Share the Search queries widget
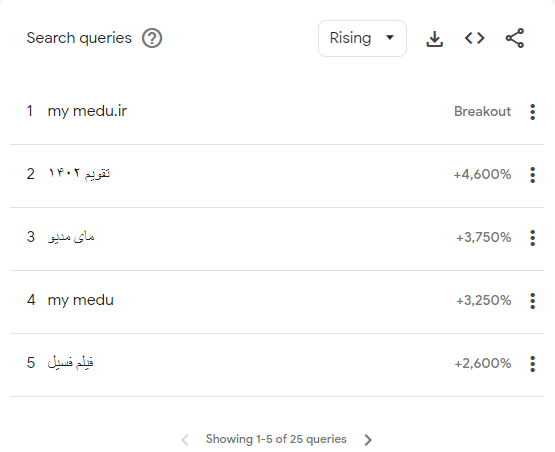This screenshot has height=452, width=555. click(x=515, y=38)
